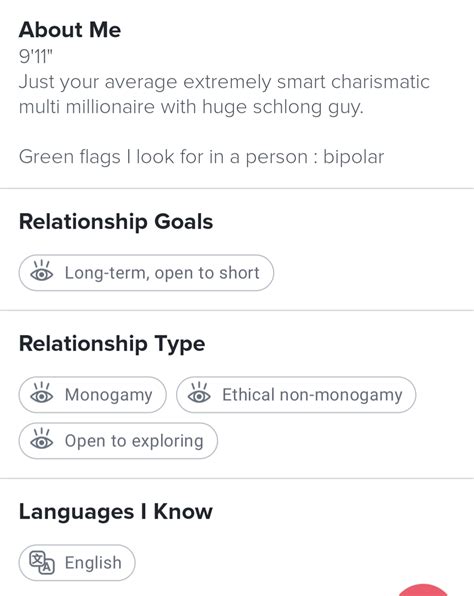Tap the Green flags I look for line
This screenshot has width=474, height=596.
(201, 157)
